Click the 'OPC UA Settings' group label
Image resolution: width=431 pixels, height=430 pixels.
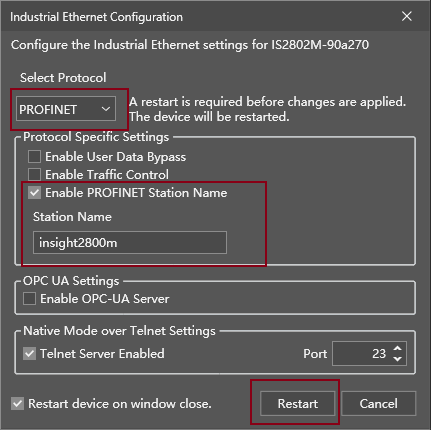(71, 281)
